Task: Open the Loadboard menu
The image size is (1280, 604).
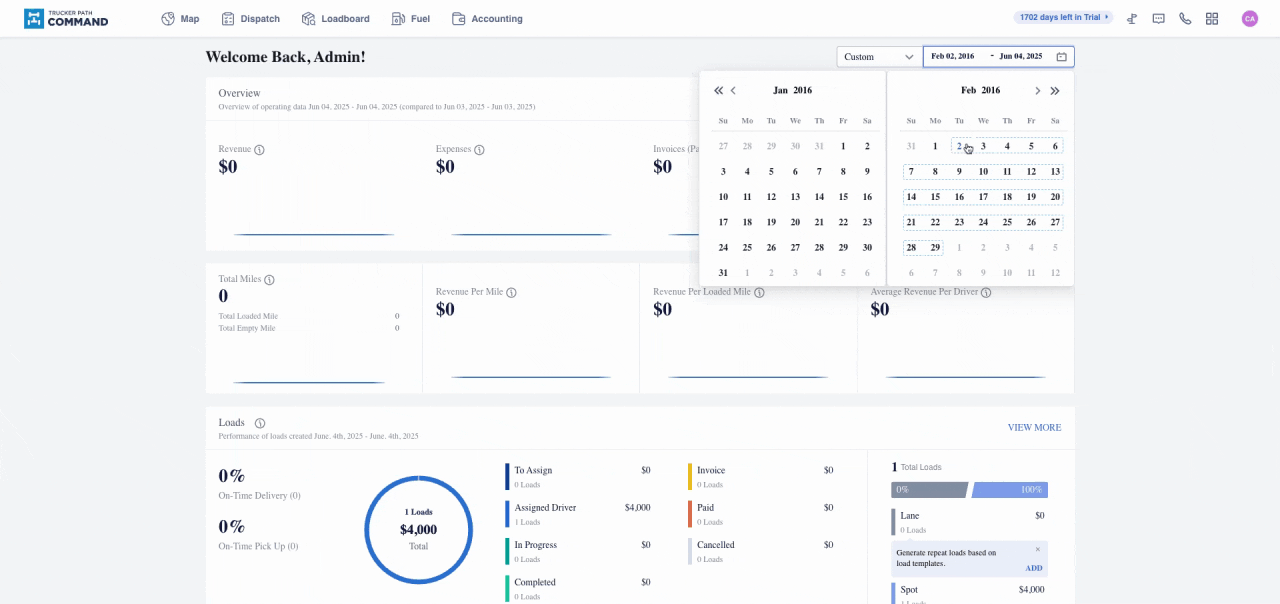Action: 335,19
